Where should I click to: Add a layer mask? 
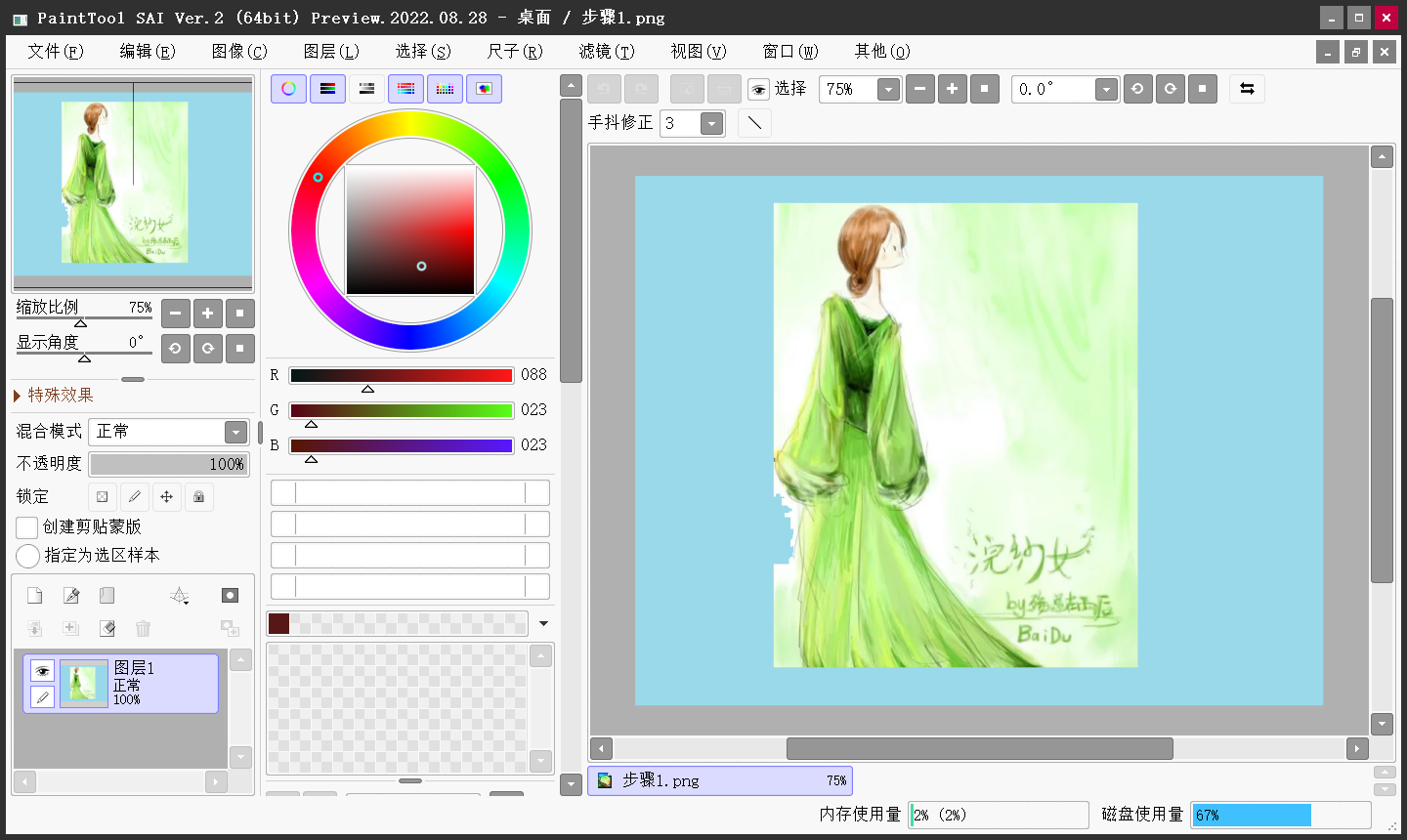click(x=230, y=596)
